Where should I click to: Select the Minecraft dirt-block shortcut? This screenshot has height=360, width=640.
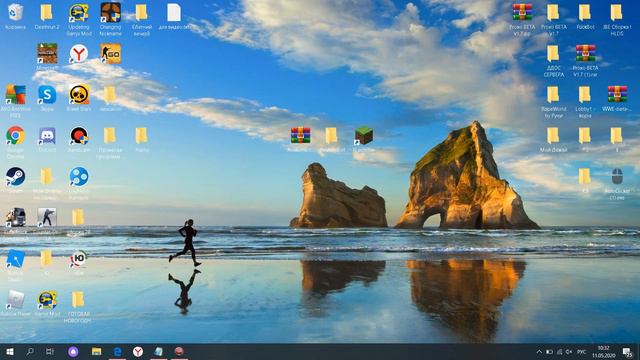47,53
